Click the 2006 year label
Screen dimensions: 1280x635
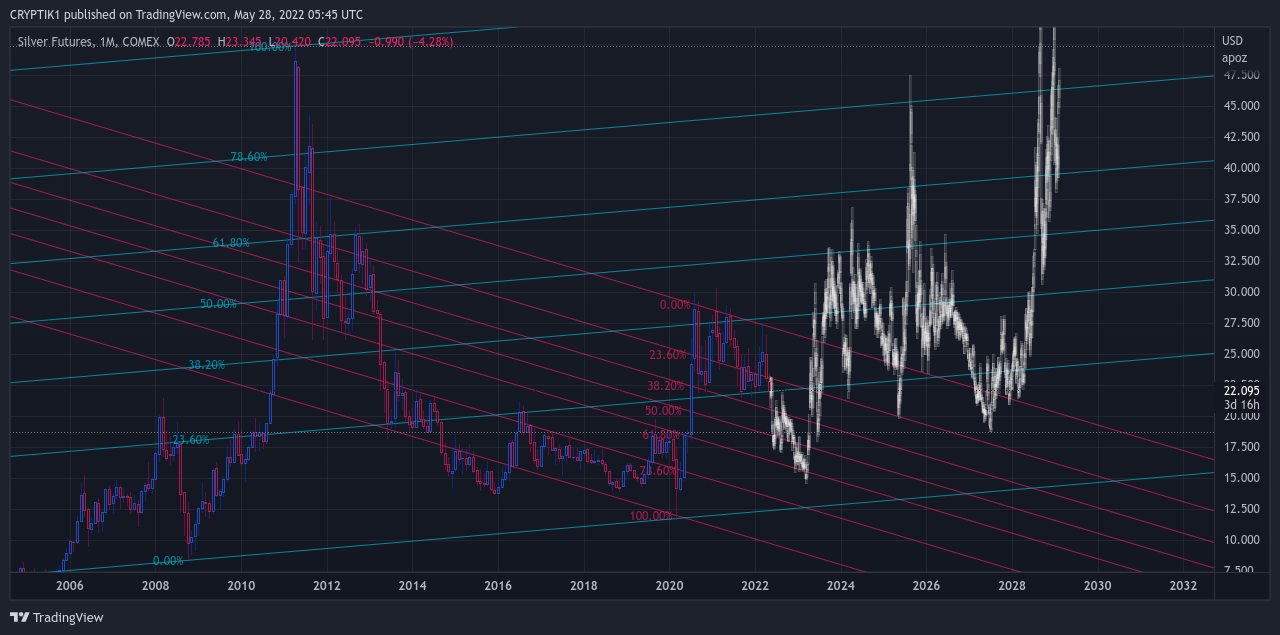pos(68,585)
